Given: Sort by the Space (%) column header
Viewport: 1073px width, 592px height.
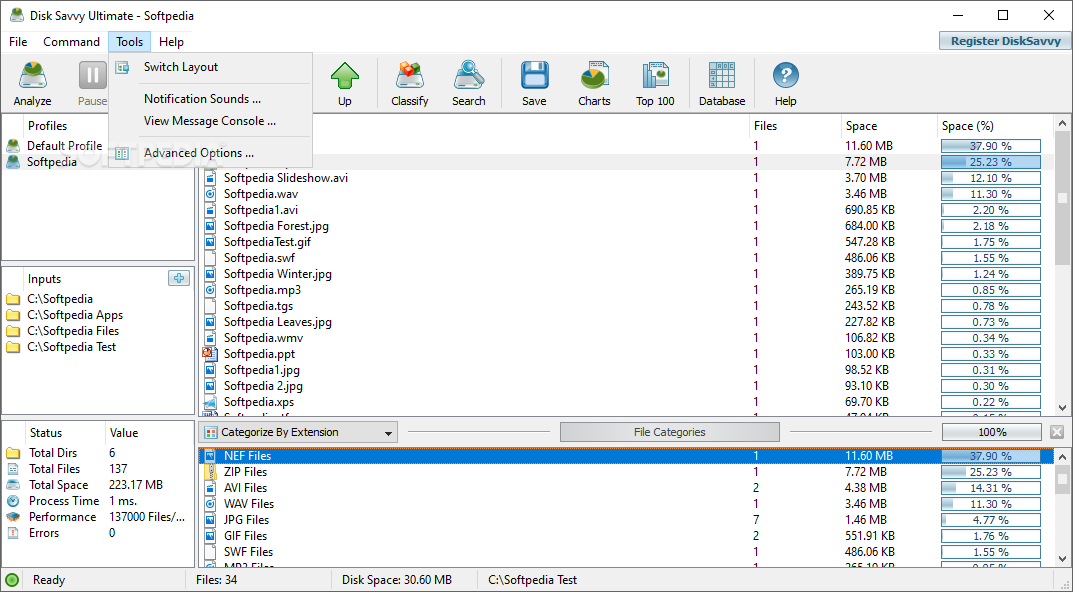Looking at the screenshot, I should (x=995, y=126).
